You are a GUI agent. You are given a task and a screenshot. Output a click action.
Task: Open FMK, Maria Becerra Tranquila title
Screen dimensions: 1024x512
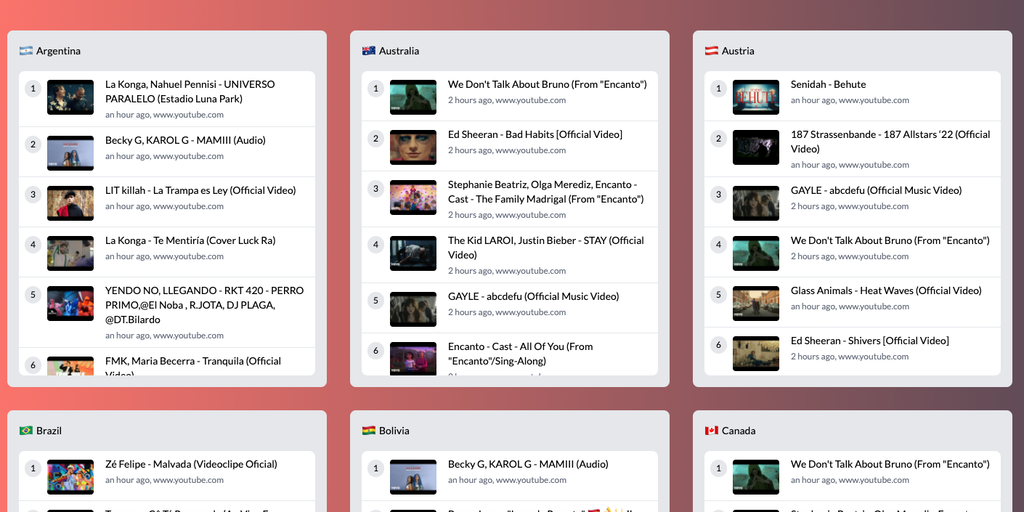[x=193, y=366]
